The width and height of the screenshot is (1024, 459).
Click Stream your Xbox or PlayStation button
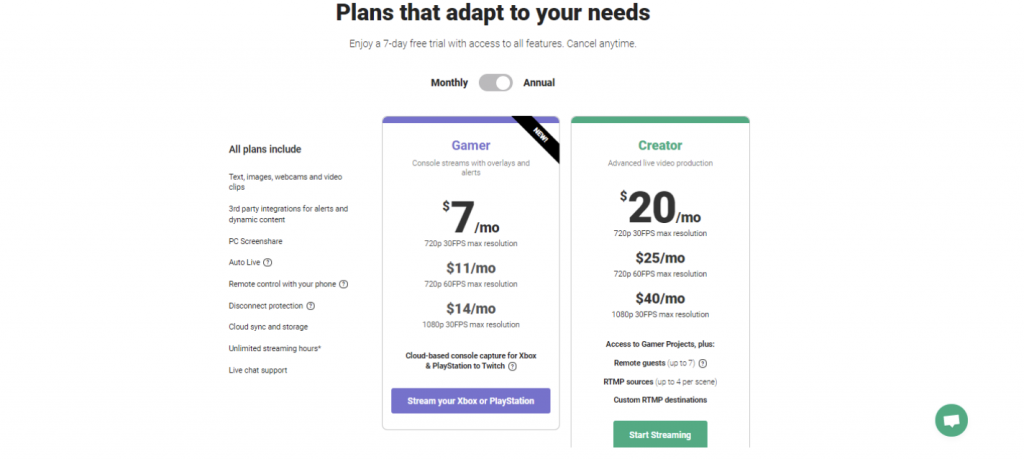(470, 401)
